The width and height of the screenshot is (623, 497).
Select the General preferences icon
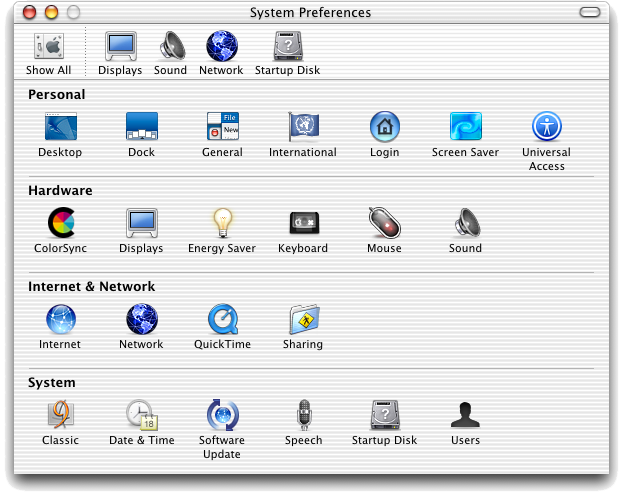tap(222, 126)
